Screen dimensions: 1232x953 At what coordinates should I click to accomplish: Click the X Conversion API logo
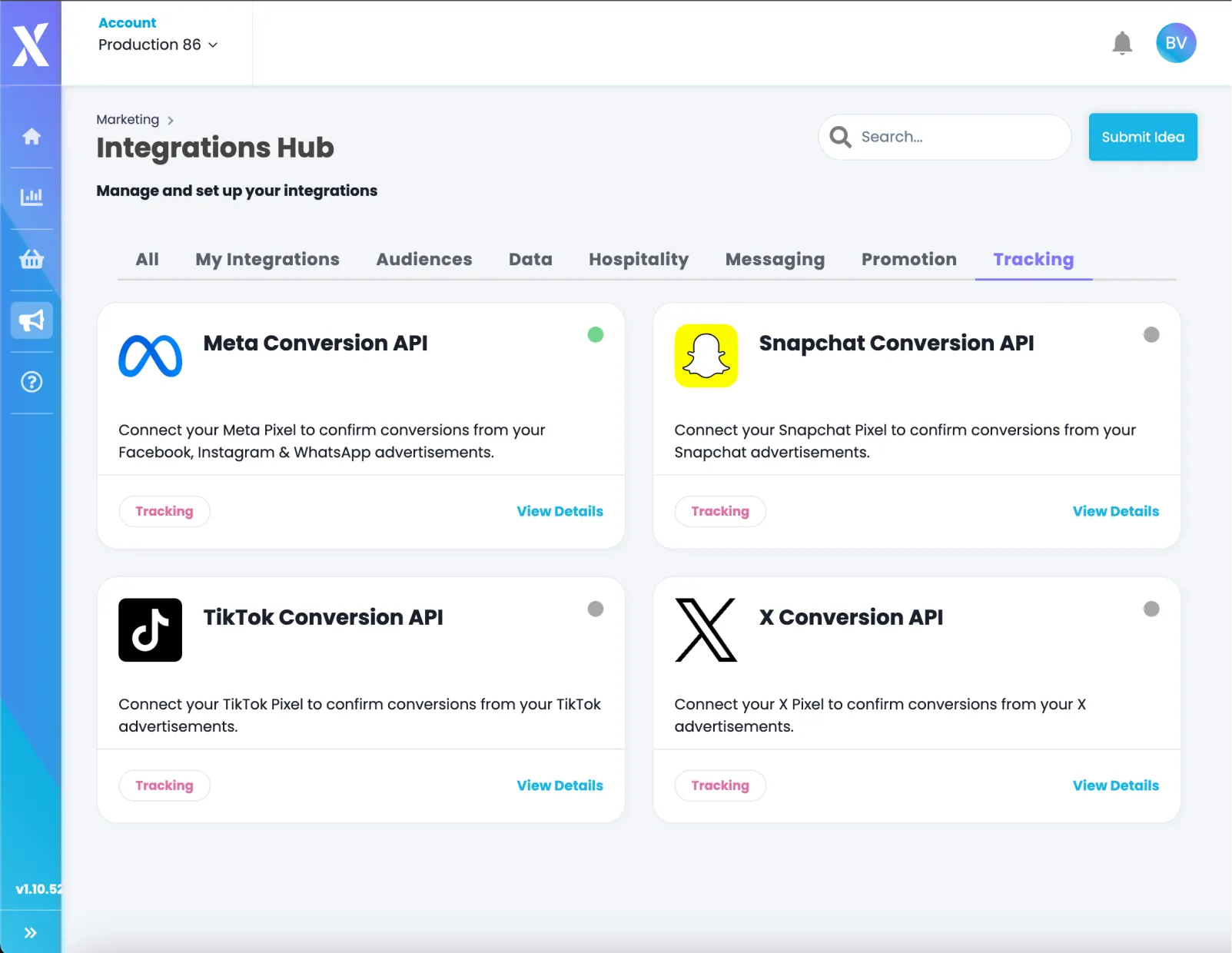pyautogui.click(x=706, y=630)
